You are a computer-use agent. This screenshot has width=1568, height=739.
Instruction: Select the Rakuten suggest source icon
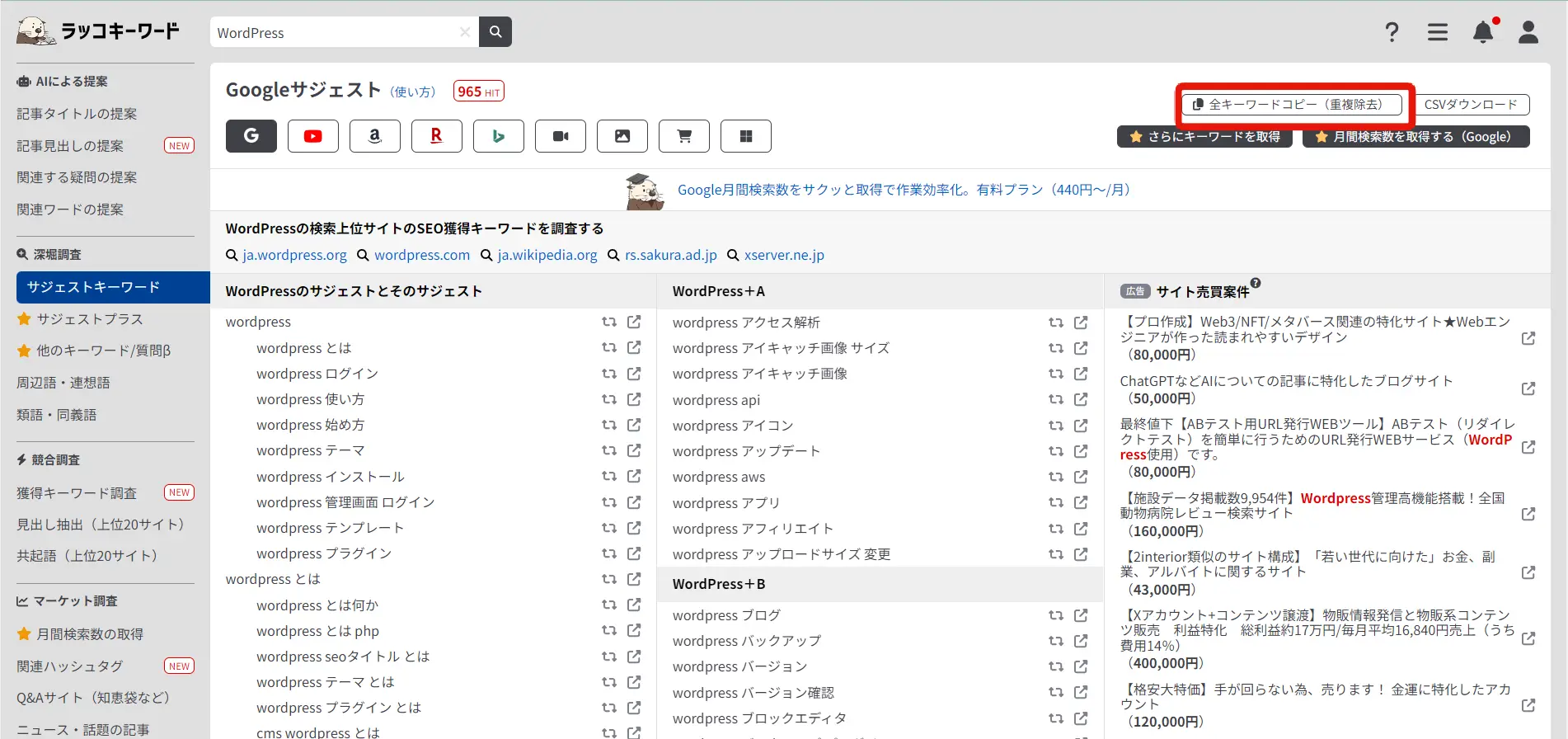point(437,136)
